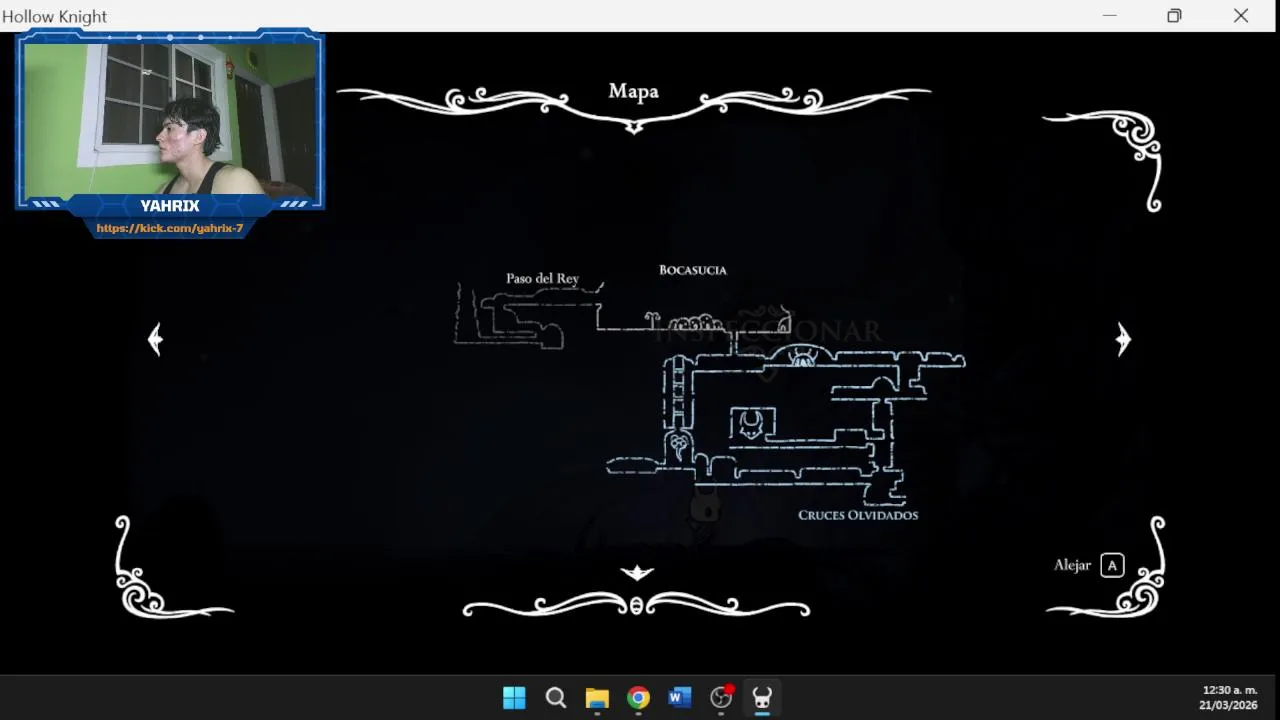Close the Hollow Knight window
The image size is (1280, 720).
[x=1241, y=16]
